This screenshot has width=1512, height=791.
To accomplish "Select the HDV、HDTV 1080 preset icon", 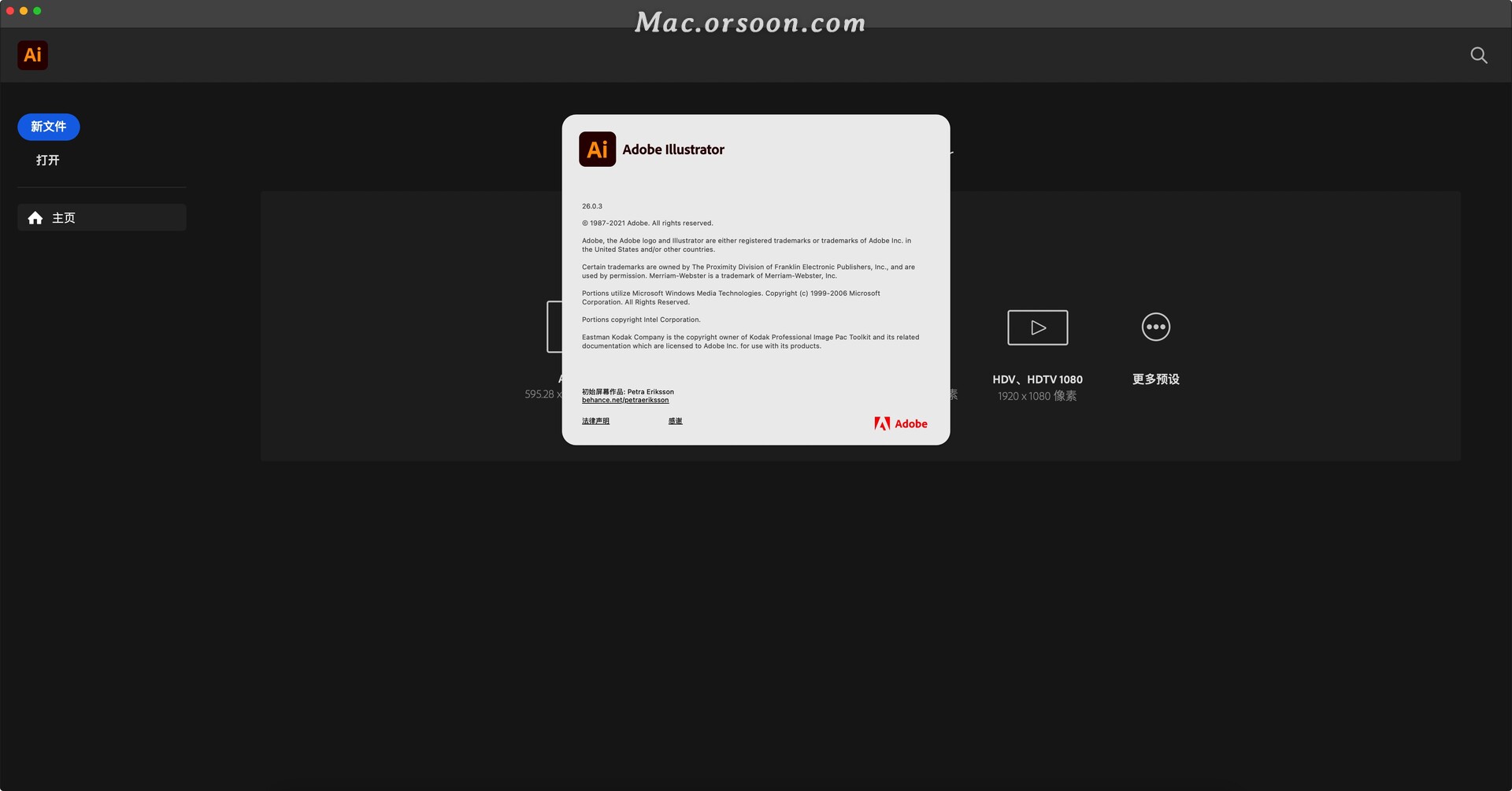I will 1037,327.
